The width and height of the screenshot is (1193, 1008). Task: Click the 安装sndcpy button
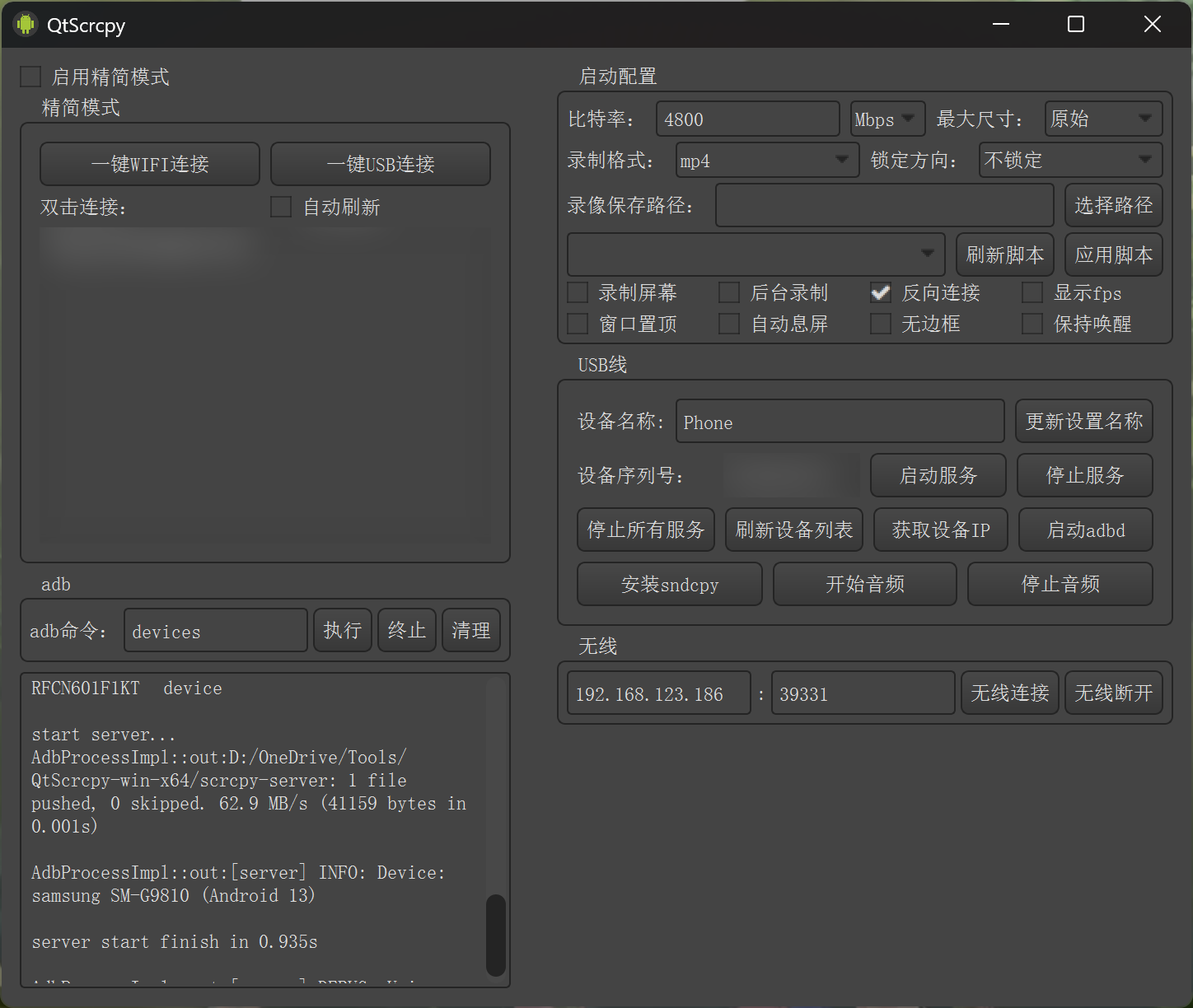tap(670, 584)
